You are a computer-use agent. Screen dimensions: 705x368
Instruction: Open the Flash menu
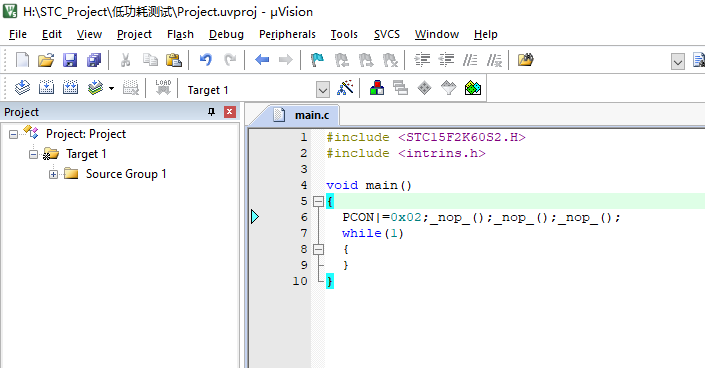(180, 35)
